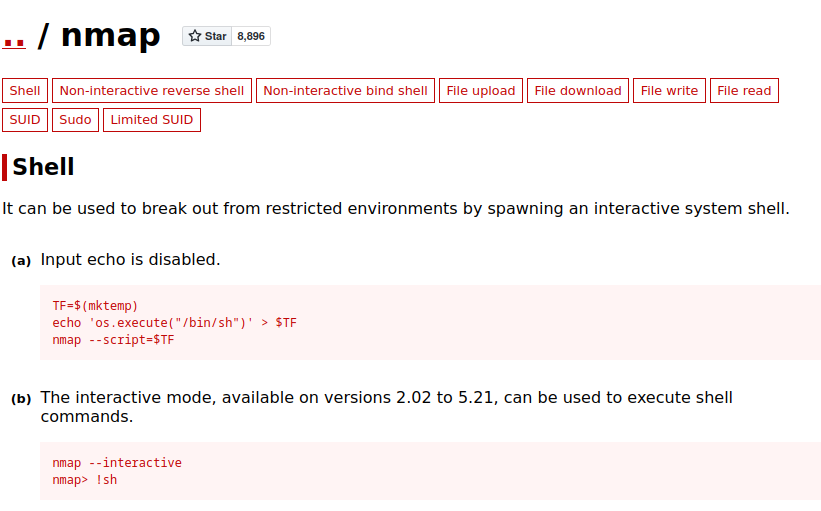Click the (b) list marker
Viewport: 821px width, 511px height.
click(21, 399)
